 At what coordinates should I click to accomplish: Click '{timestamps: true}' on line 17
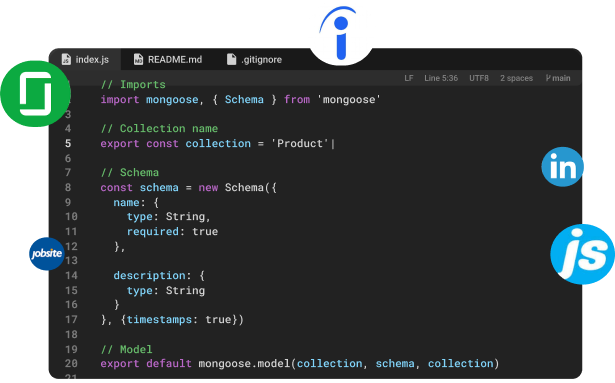point(179,319)
